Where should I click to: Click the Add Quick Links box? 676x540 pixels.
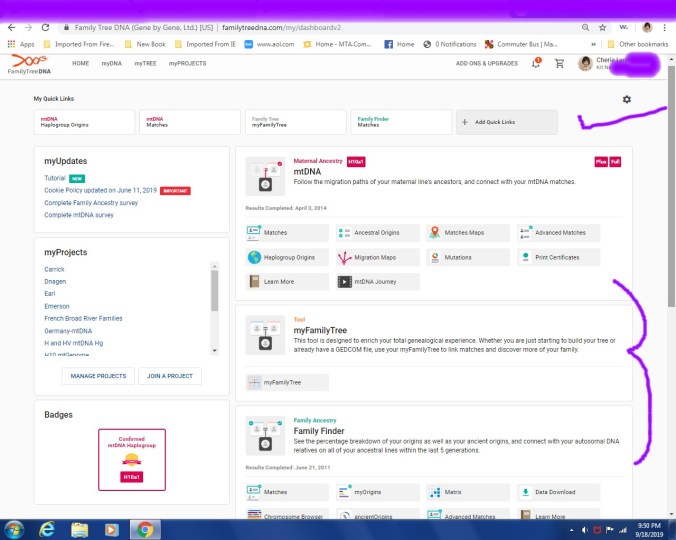(x=506, y=122)
